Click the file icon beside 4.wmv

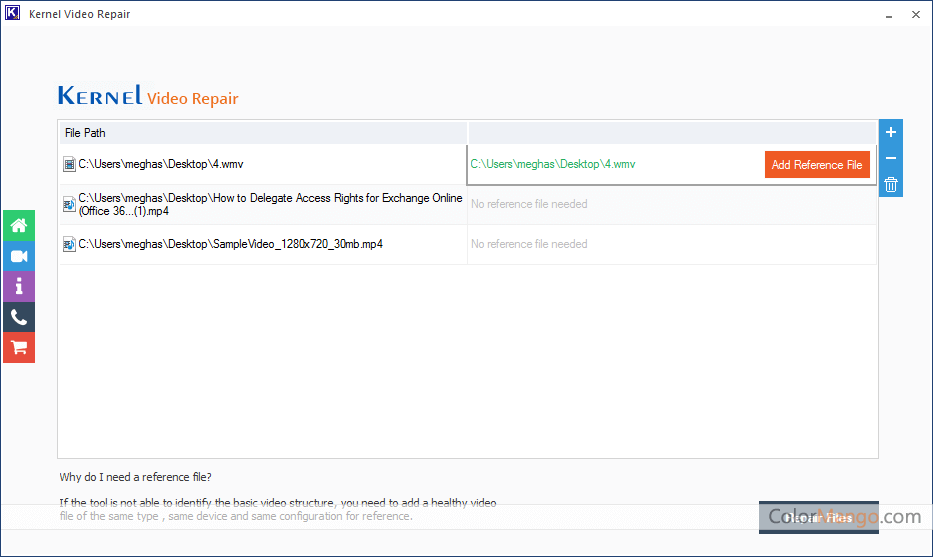coord(69,164)
